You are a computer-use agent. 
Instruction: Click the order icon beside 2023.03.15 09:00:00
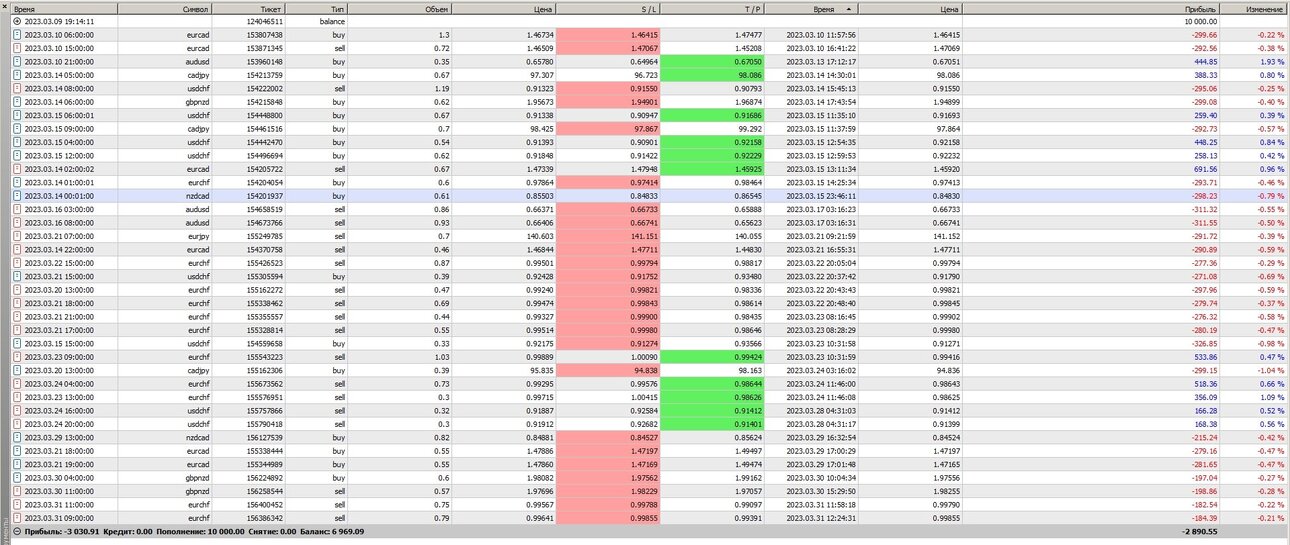(17, 128)
